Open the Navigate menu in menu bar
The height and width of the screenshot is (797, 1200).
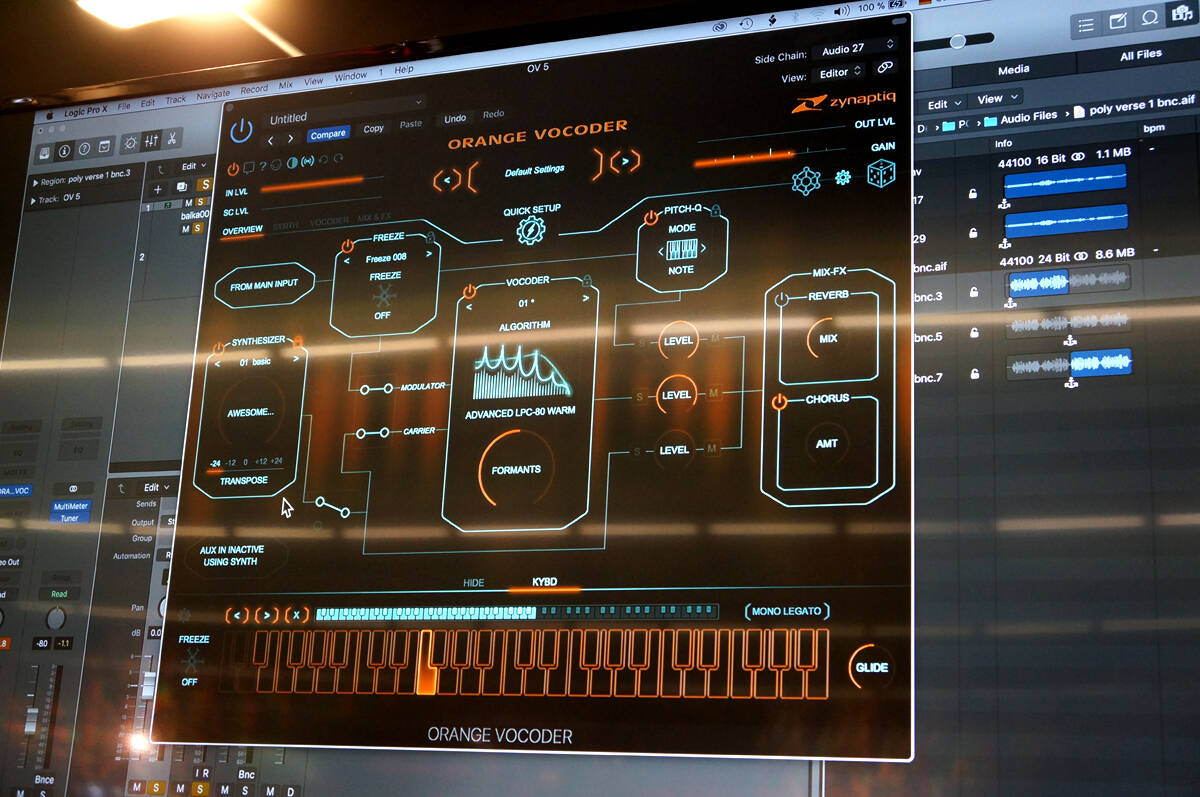point(212,94)
